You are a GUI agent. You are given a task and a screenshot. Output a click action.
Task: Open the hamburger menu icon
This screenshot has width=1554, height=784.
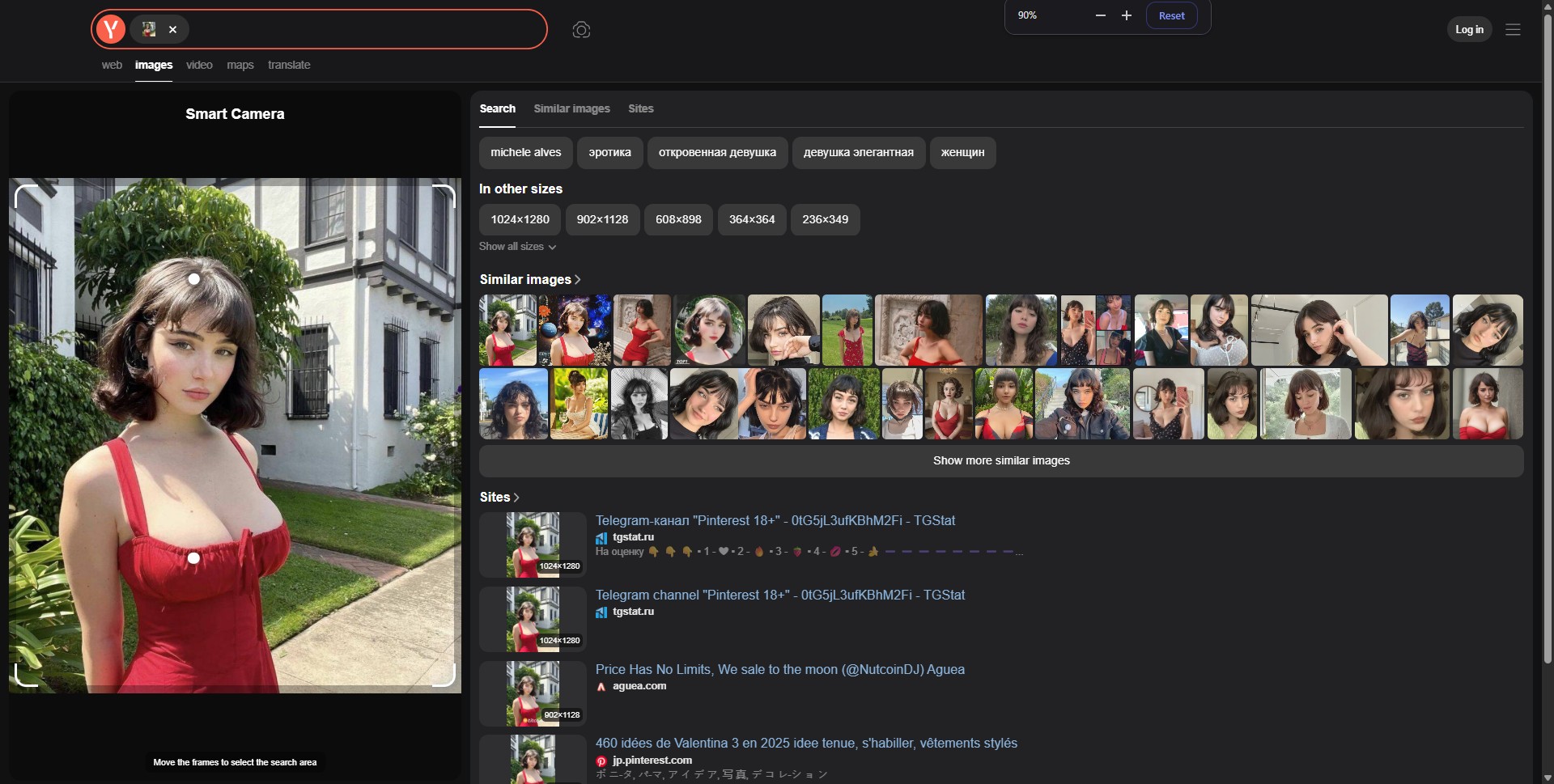pos(1513,29)
